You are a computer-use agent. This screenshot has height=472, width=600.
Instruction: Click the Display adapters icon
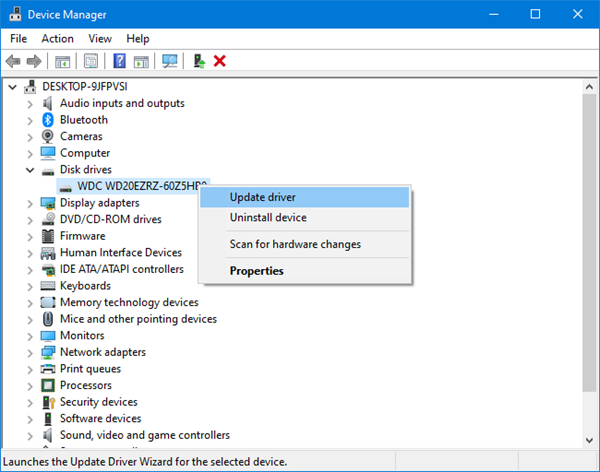click(x=48, y=203)
